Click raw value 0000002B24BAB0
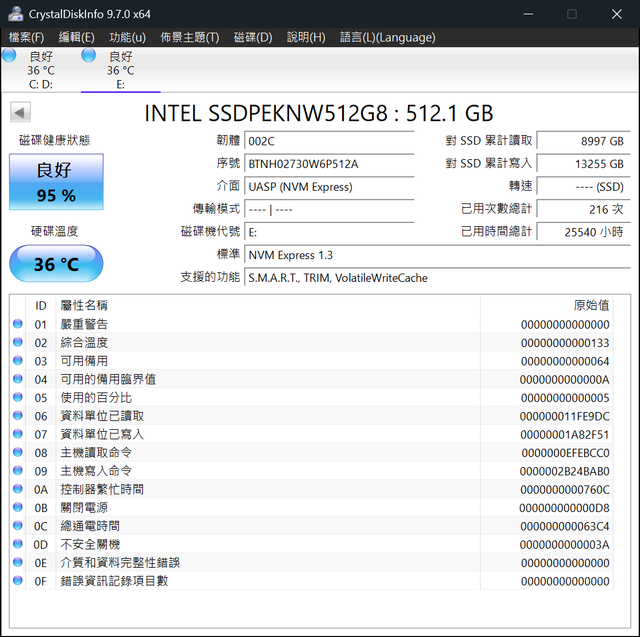The height and width of the screenshot is (637, 640). click(x=564, y=471)
